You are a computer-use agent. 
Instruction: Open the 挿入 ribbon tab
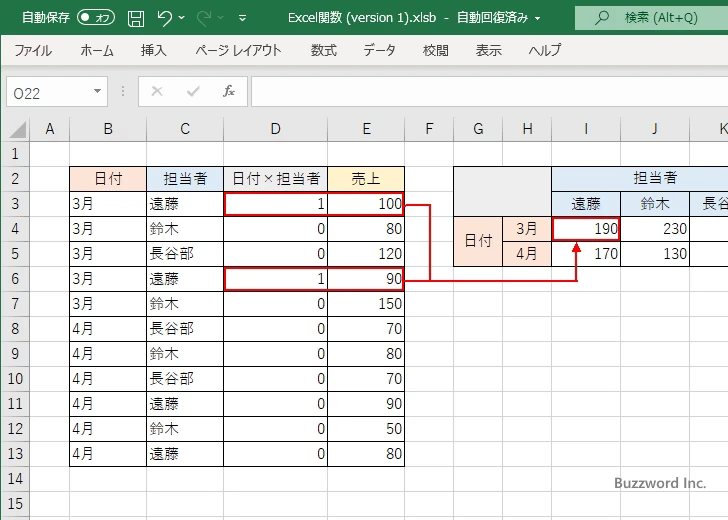(x=154, y=50)
